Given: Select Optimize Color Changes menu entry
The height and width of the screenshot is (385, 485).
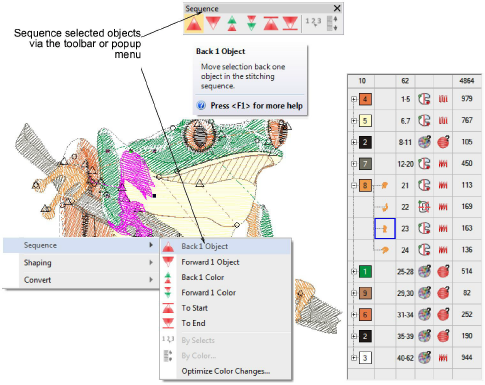Looking at the screenshot, I should coord(226,371).
